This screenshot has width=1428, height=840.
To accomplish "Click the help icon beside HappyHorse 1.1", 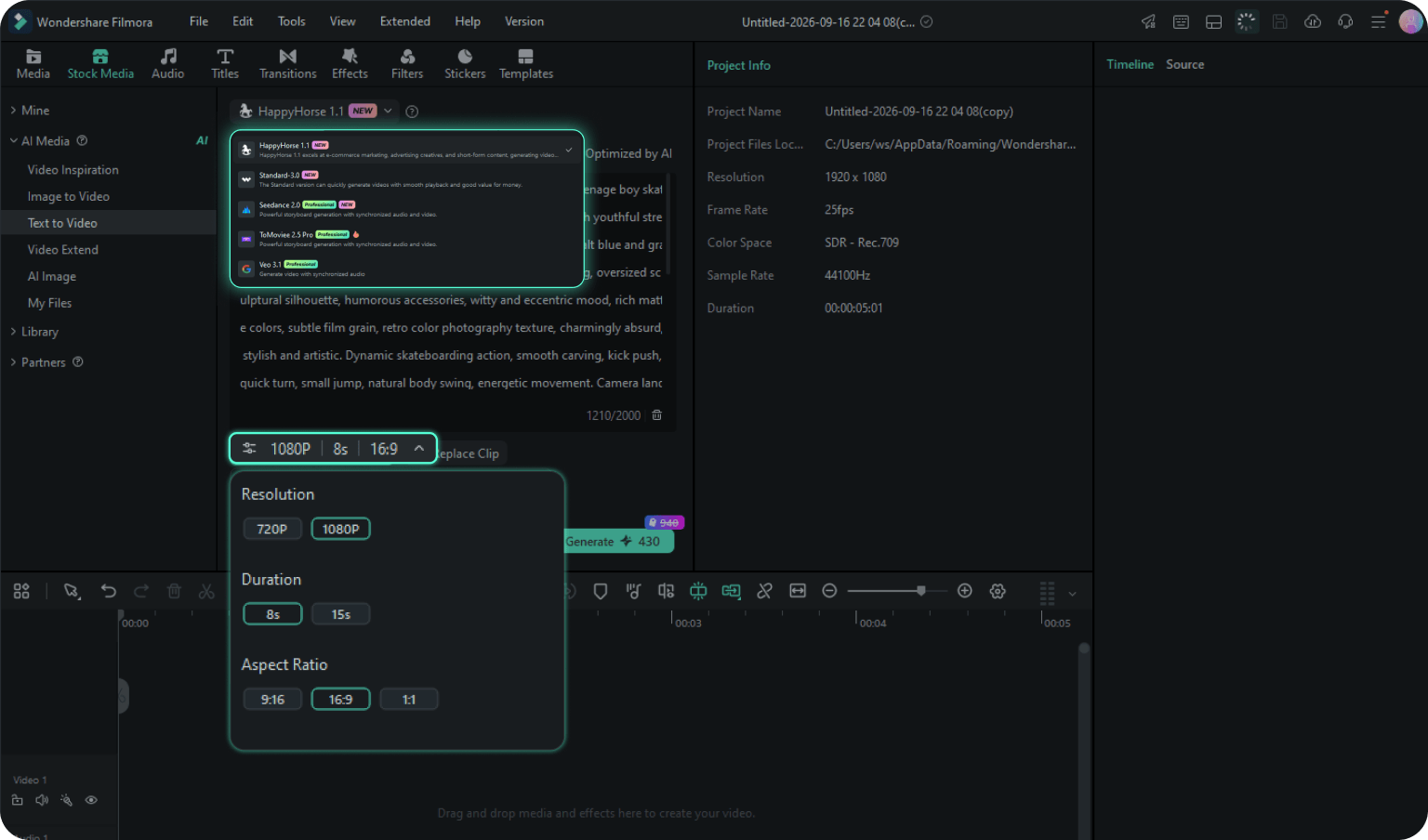I will [x=412, y=112].
